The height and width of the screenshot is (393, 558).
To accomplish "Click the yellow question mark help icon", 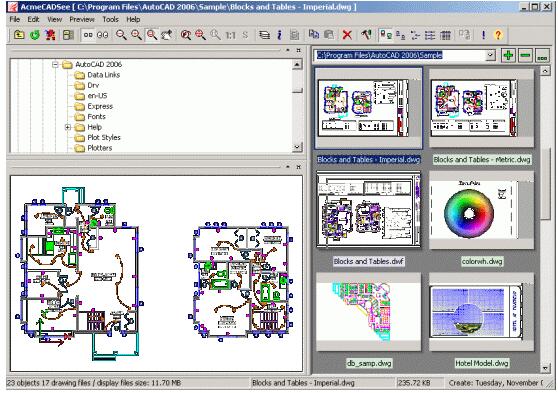I will point(498,35).
